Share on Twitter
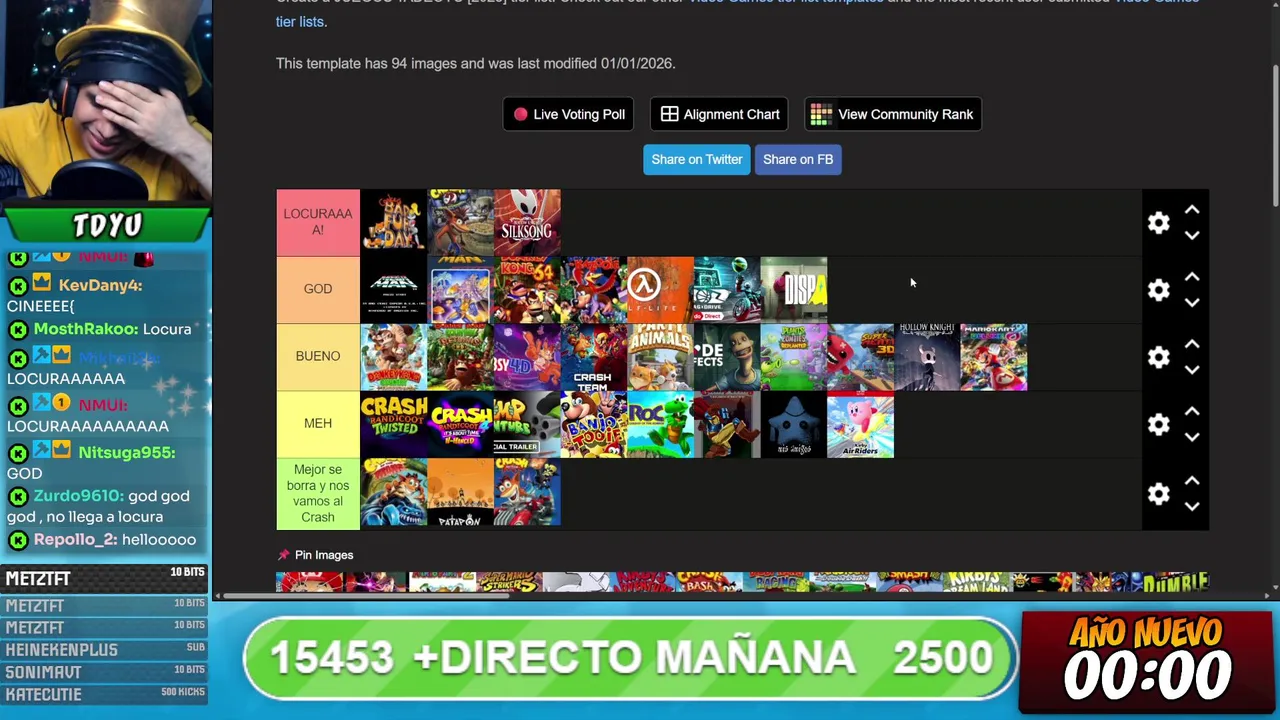Image resolution: width=1280 pixels, height=720 pixels. 697,159
